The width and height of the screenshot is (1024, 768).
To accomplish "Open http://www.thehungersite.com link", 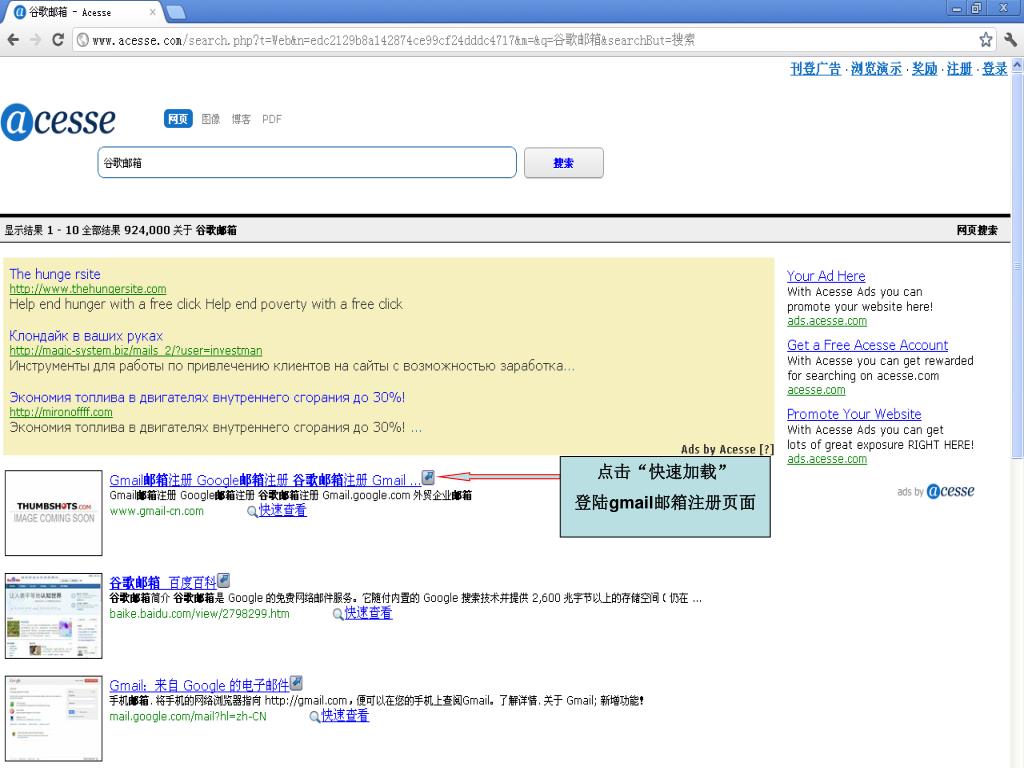I will 88,289.
